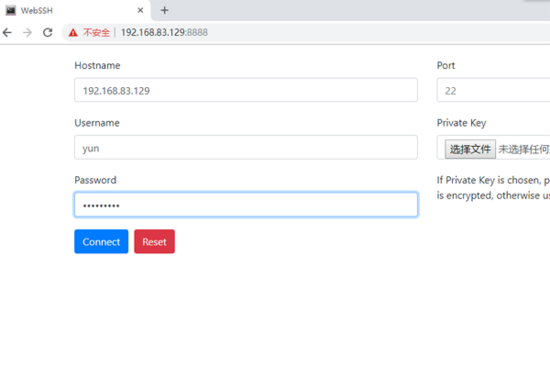Click the browser back arrow
550x367 pixels.
[x=7, y=33]
